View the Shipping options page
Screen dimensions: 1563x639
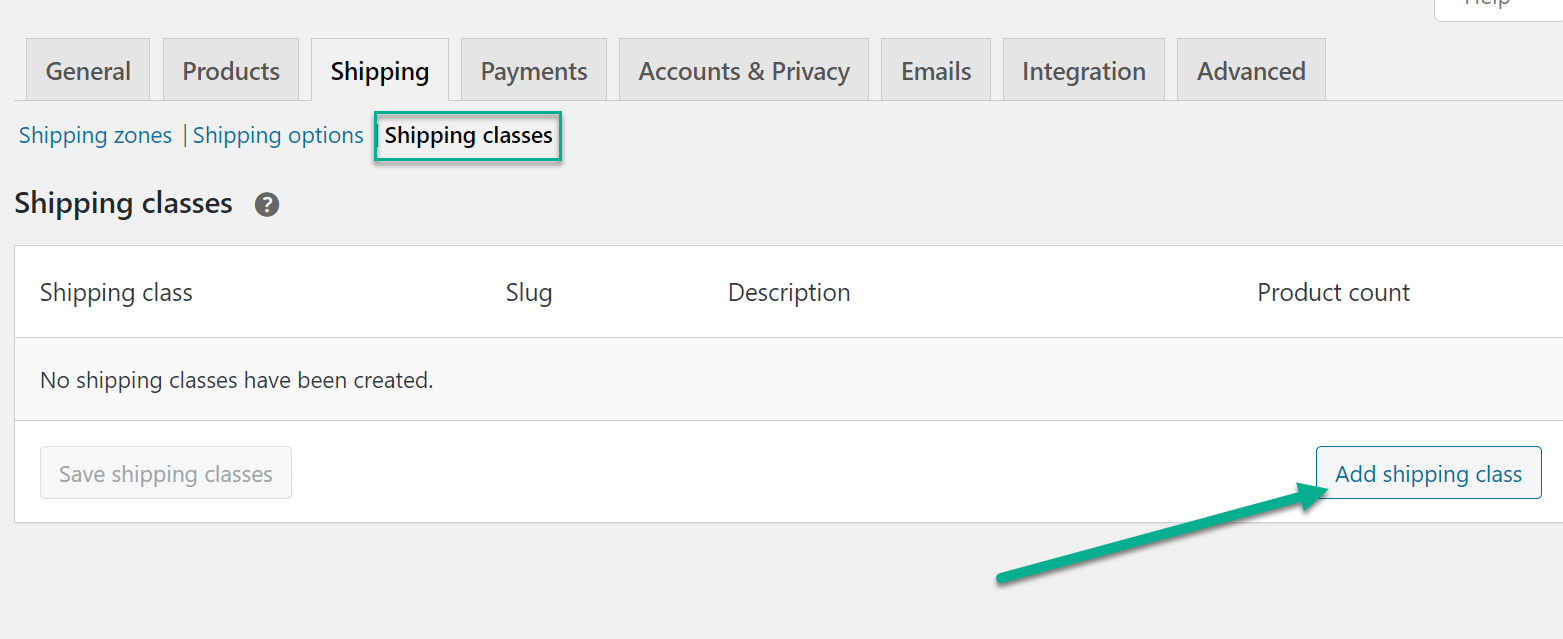pos(278,135)
